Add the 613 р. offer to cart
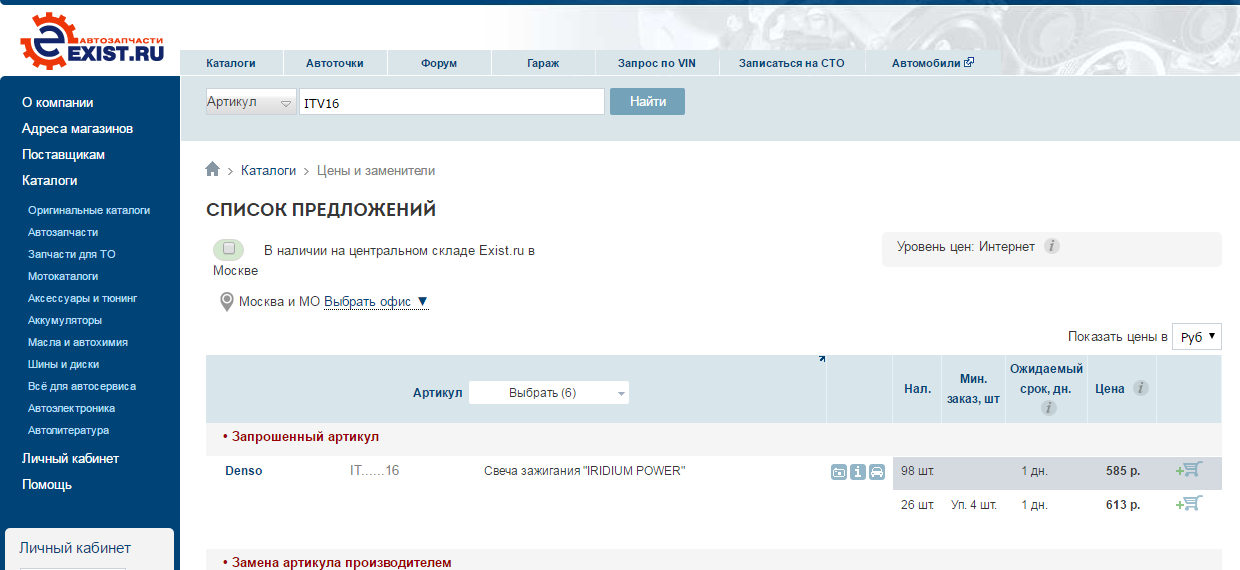The height and width of the screenshot is (570, 1240). pyautogui.click(x=1189, y=504)
